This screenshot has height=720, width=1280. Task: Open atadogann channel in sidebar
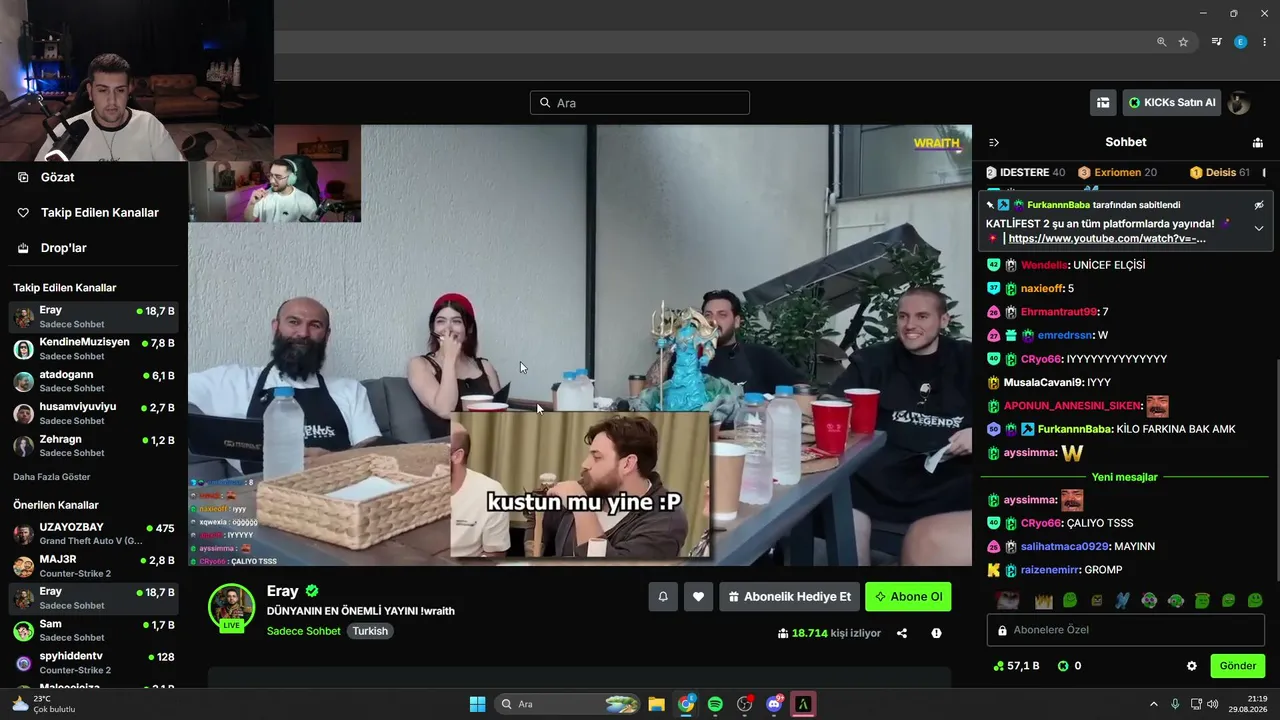pyautogui.click(x=94, y=381)
